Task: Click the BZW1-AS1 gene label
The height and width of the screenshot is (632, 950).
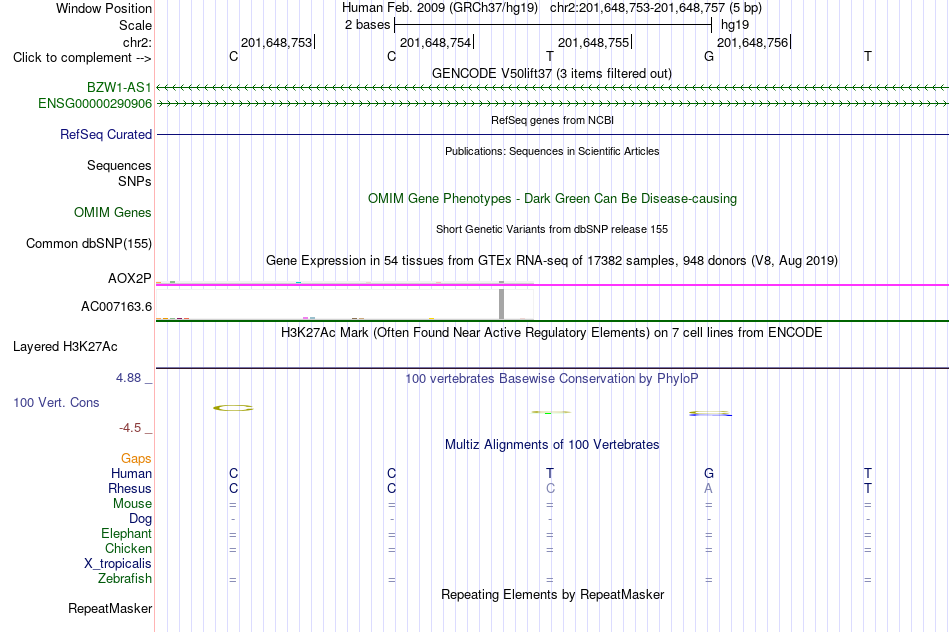Action: tap(119, 88)
